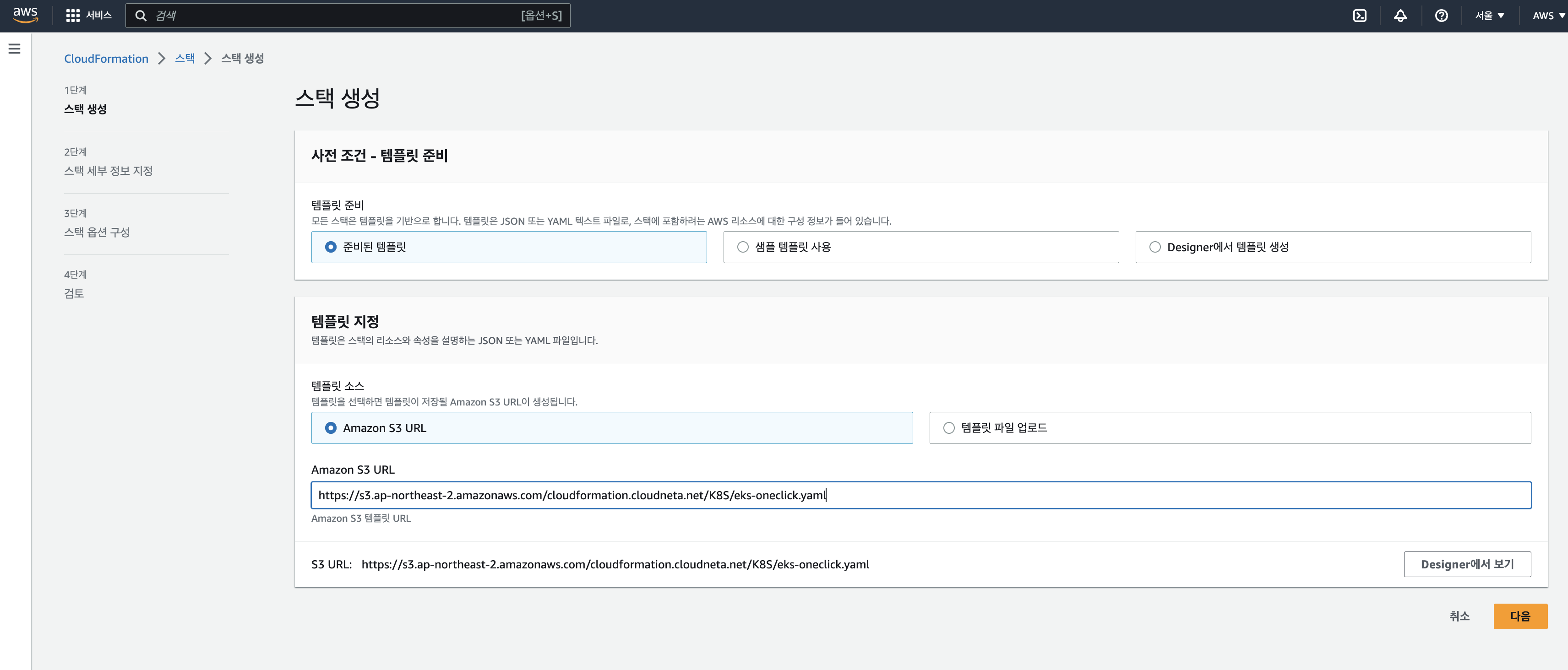Click the 다음 button
This screenshot has height=670, width=1568.
(x=1520, y=616)
